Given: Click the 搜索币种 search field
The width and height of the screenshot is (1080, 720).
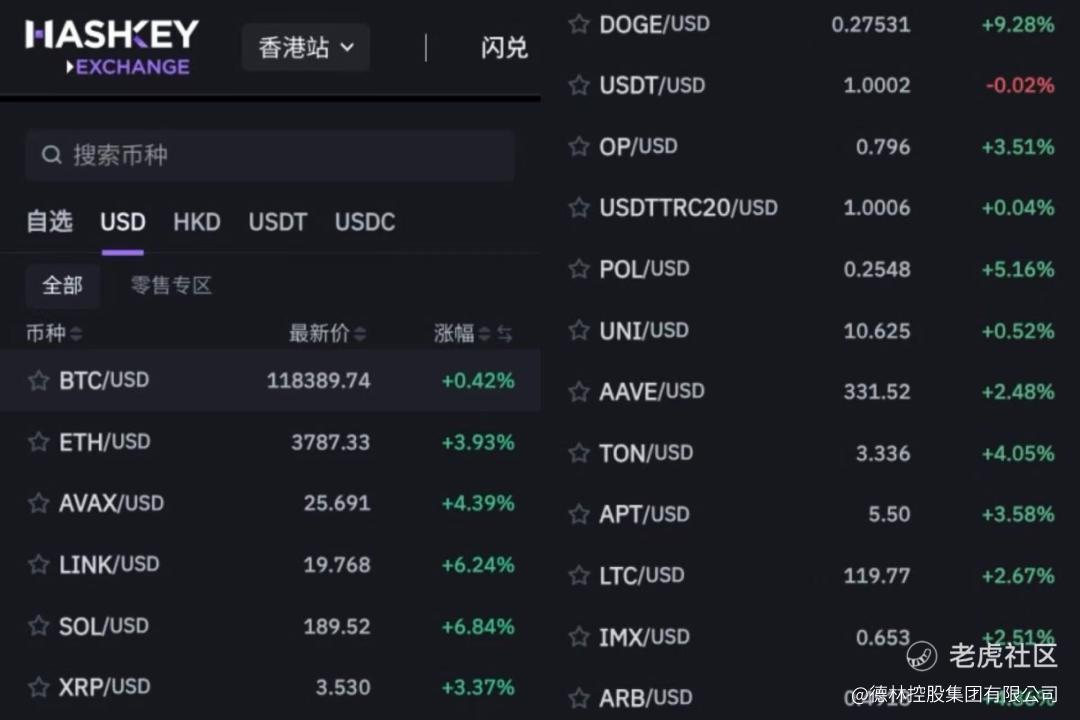Looking at the screenshot, I should 270,155.
